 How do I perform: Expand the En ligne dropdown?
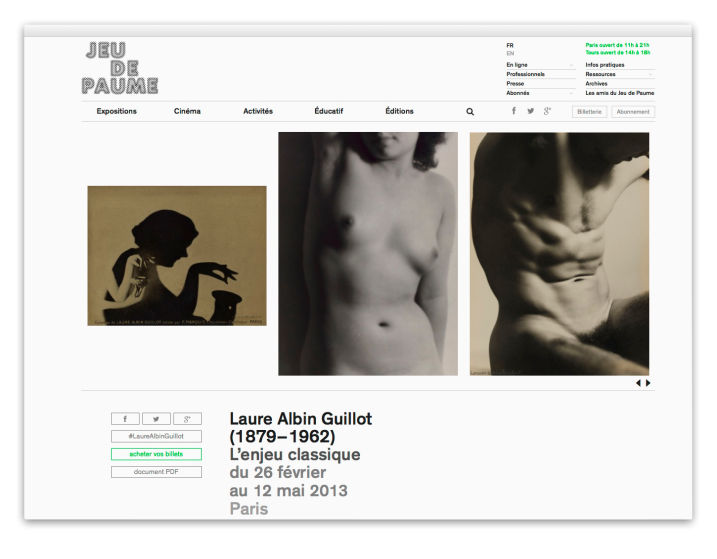point(540,65)
